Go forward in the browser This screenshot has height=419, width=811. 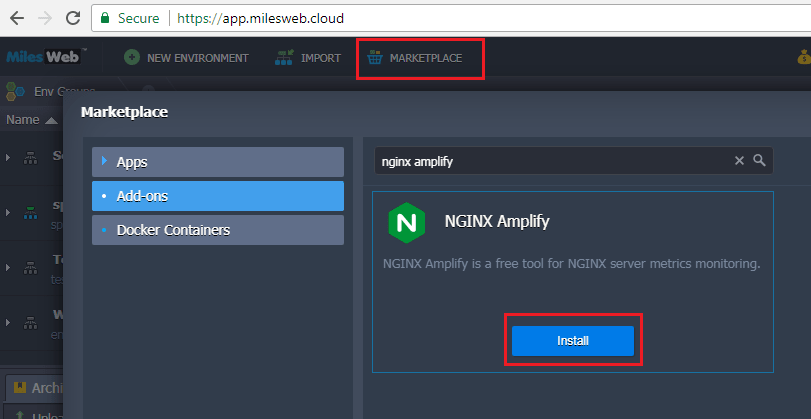click(x=45, y=18)
